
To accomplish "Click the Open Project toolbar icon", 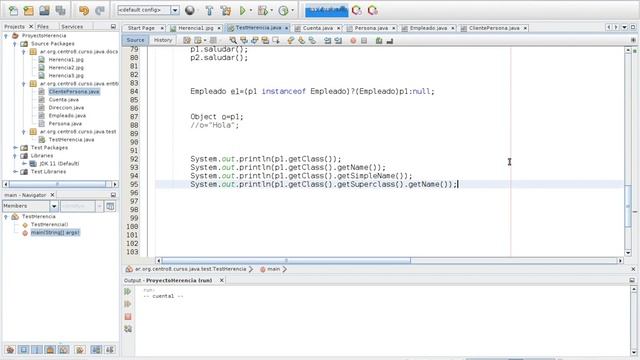I will 44,11.
